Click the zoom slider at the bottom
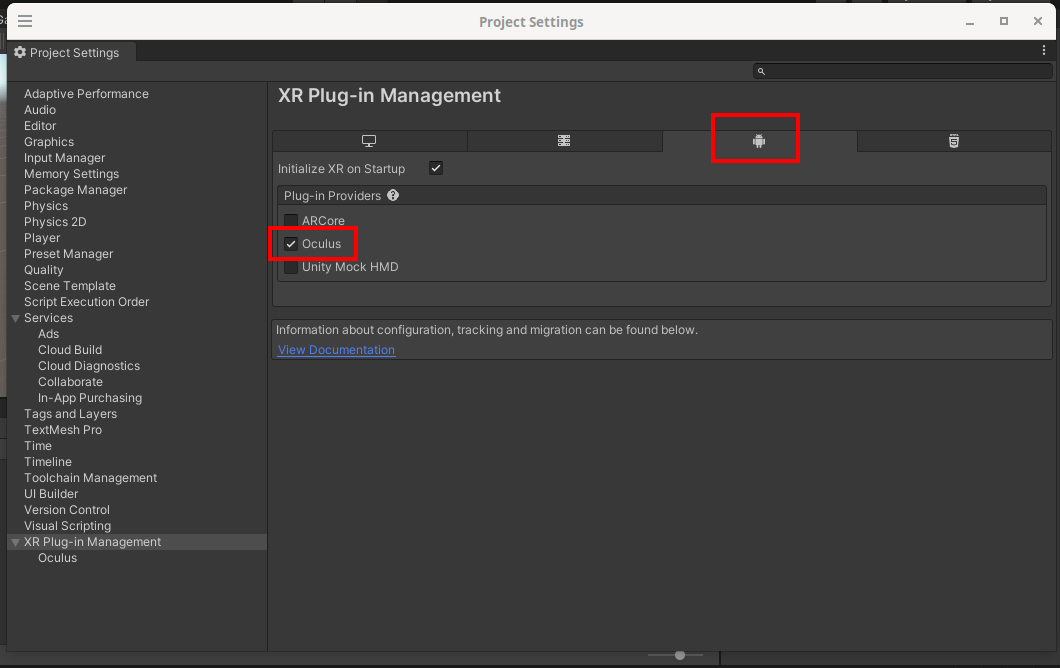 coord(680,655)
